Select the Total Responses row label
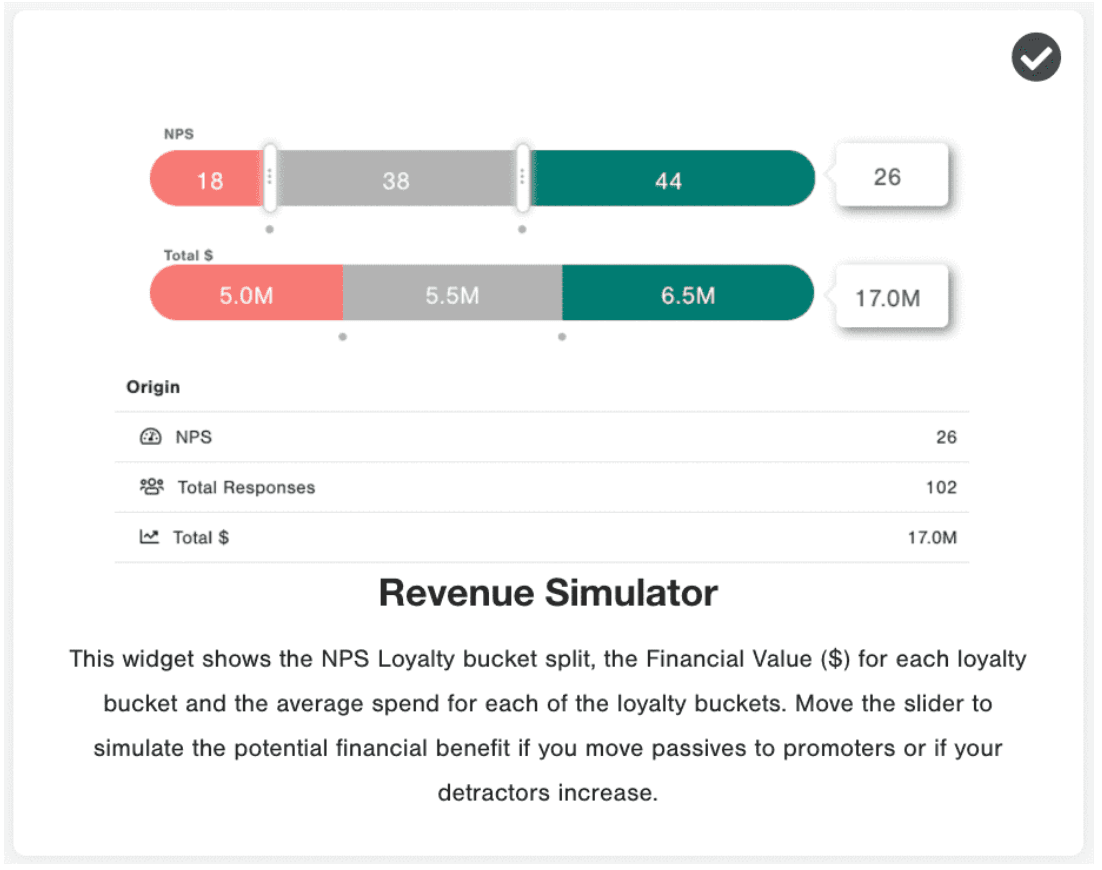The width and height of the screenshot is (1102, 870). [246, 487]
